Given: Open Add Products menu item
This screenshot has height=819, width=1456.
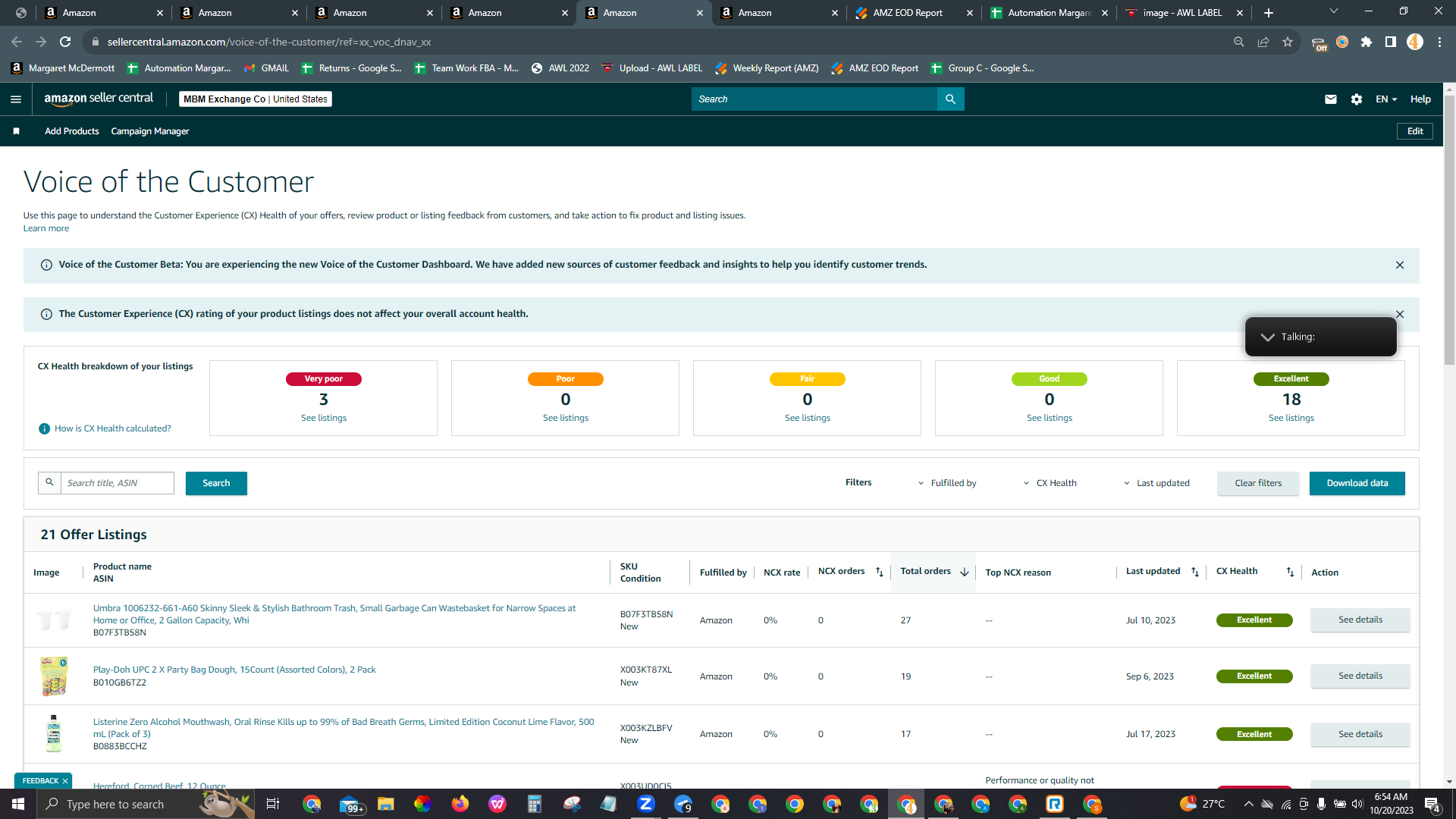Looking at the screenshot, I should 72,131.
